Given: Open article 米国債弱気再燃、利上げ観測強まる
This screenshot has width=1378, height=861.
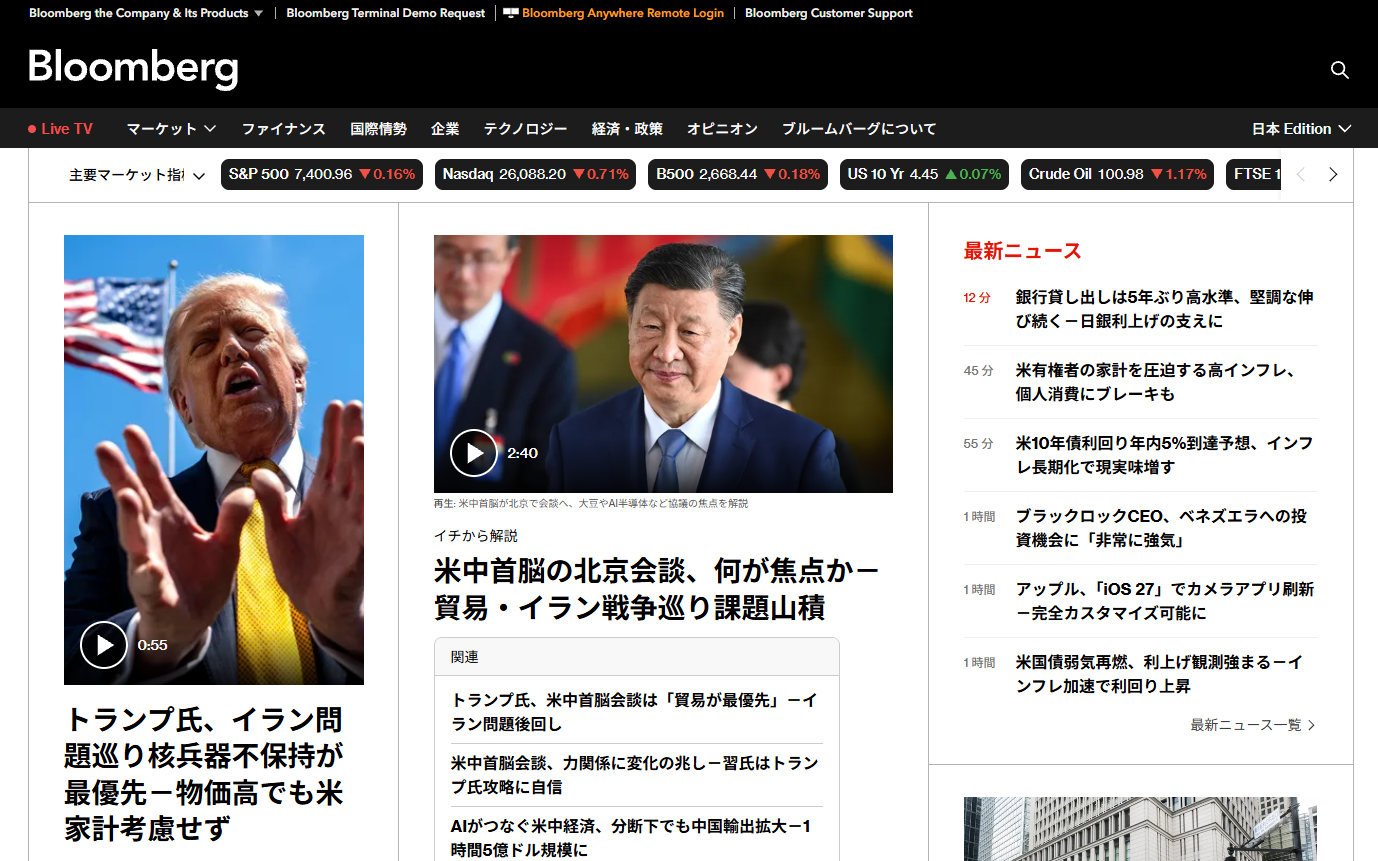Looking at the screenshot, I should [1159, 674].
